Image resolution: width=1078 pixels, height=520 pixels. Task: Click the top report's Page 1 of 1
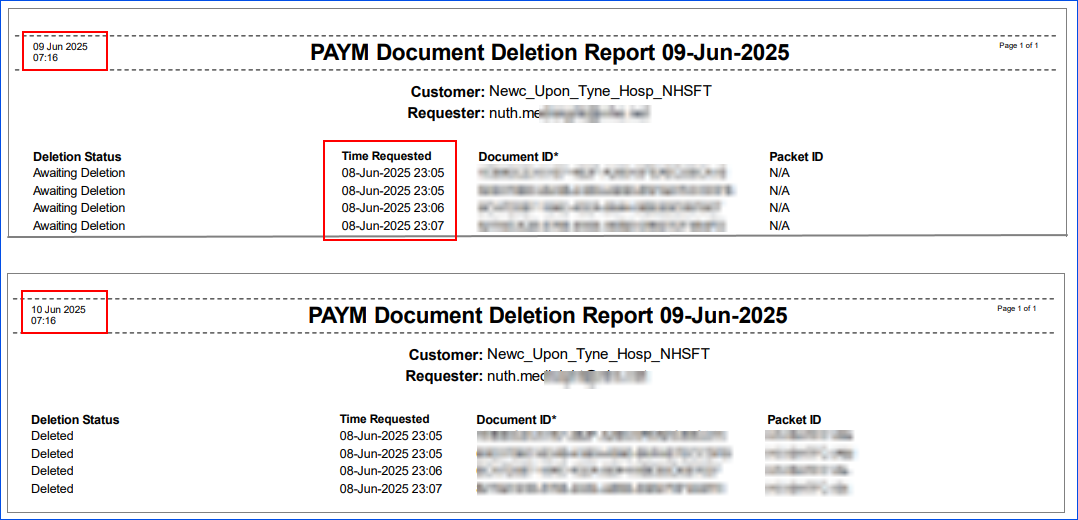point(1018,46)
